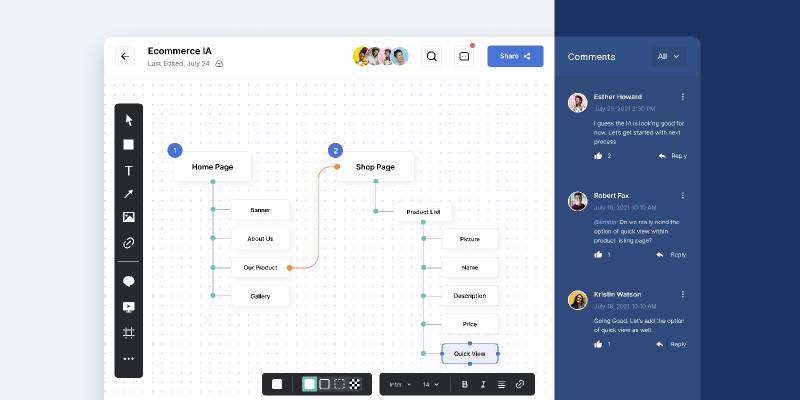800x400 pixels.
Task: Click the white fill color swatch
Action: [277, 384]
